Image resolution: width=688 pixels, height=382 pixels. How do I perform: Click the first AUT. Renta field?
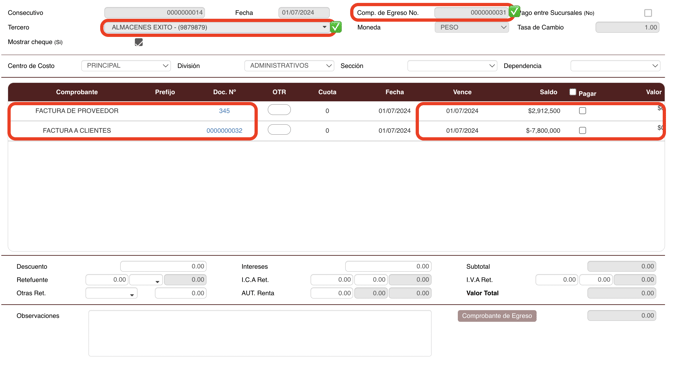point(332,293)
